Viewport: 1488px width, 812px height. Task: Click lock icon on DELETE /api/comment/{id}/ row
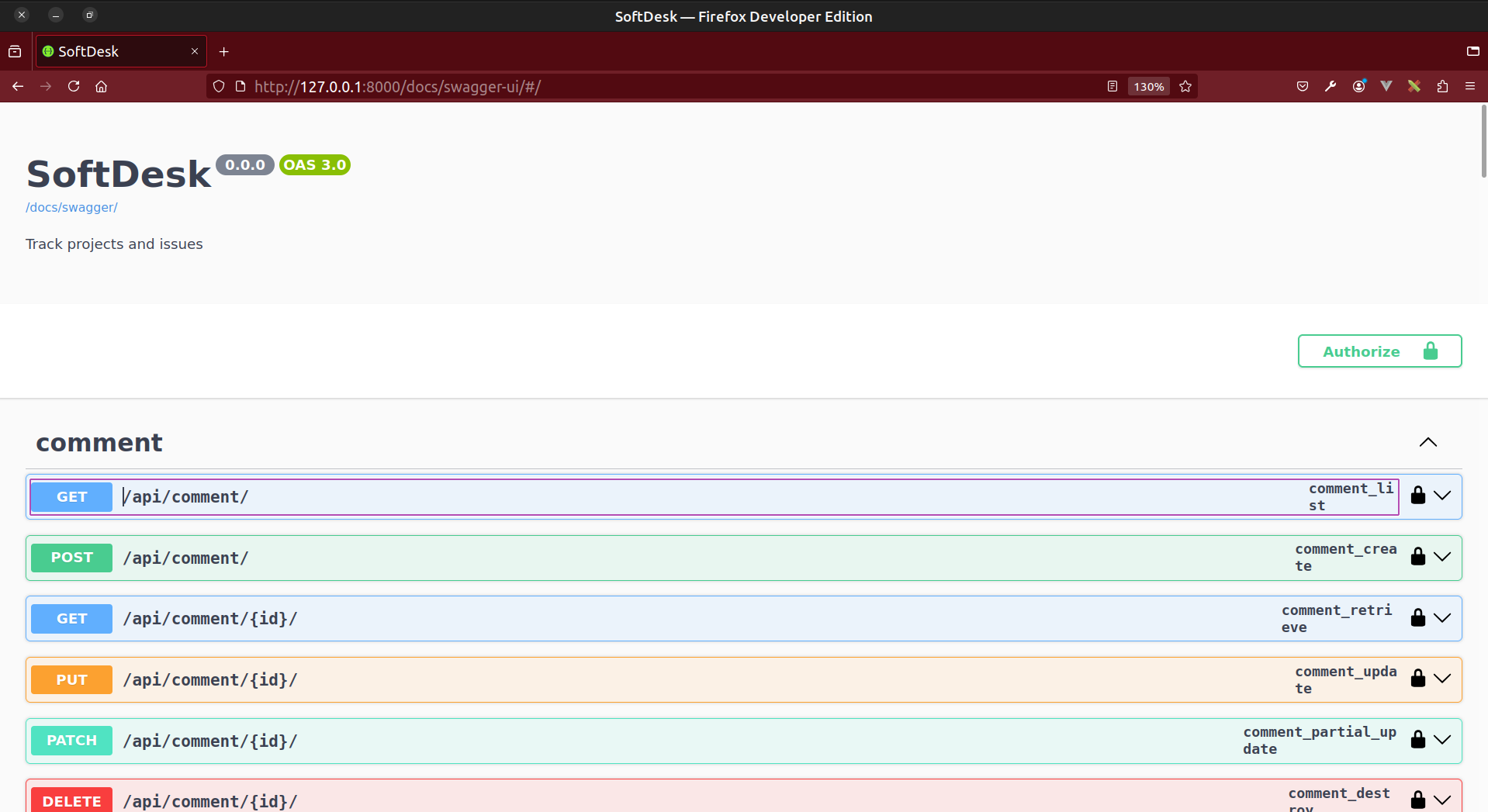coord(1418,800)
